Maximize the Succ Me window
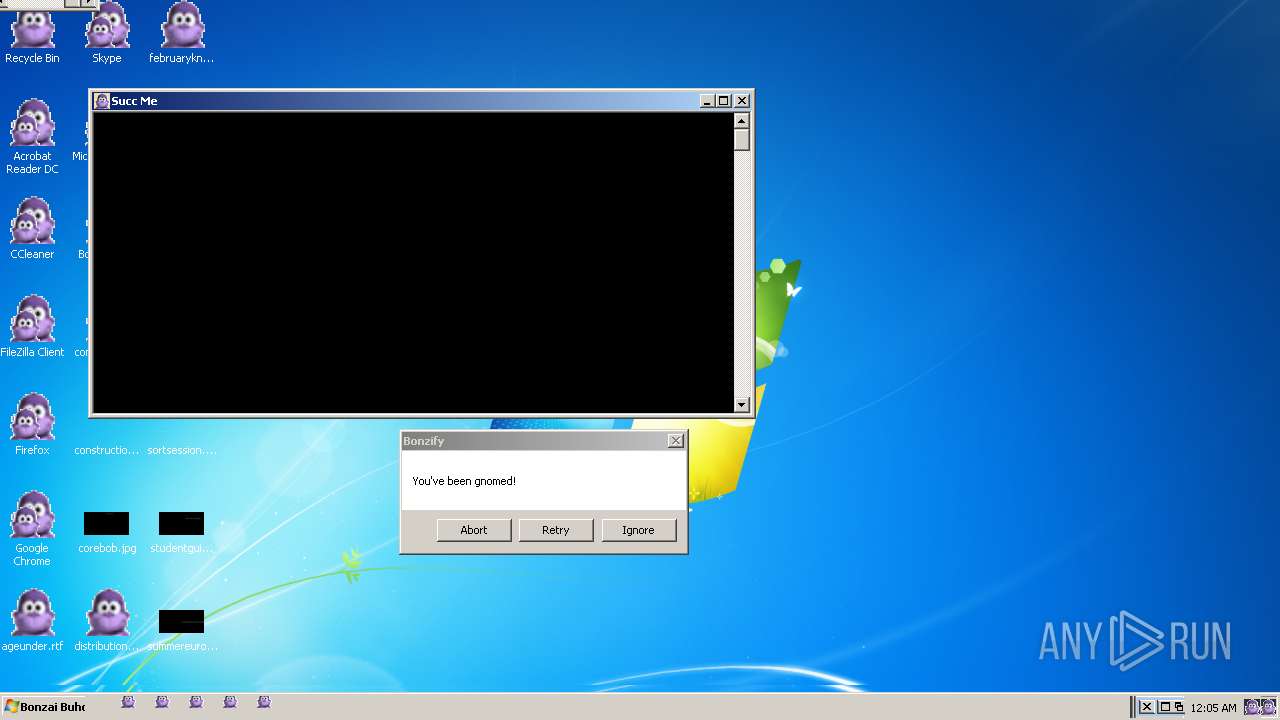Viewport: 1280px width, 720px height. (724, 101)
